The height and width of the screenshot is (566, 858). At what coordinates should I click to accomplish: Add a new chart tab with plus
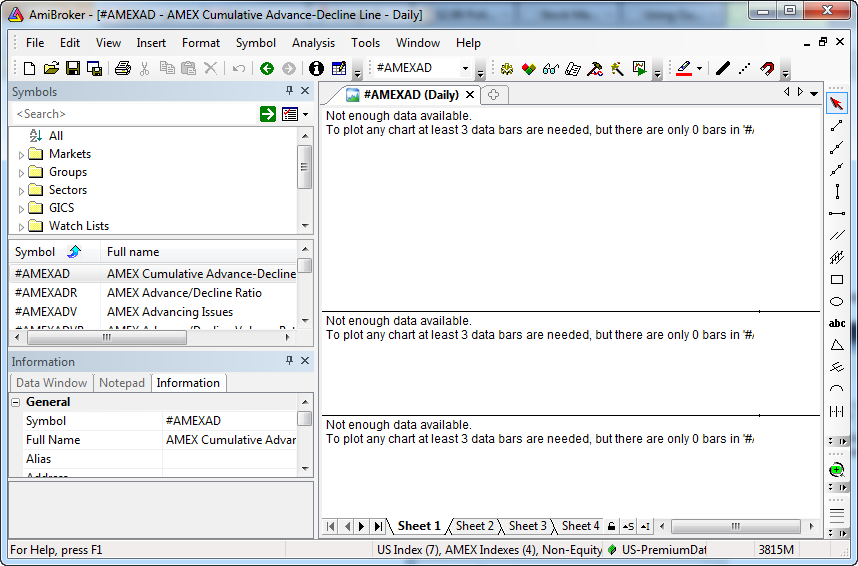(493, 95)
